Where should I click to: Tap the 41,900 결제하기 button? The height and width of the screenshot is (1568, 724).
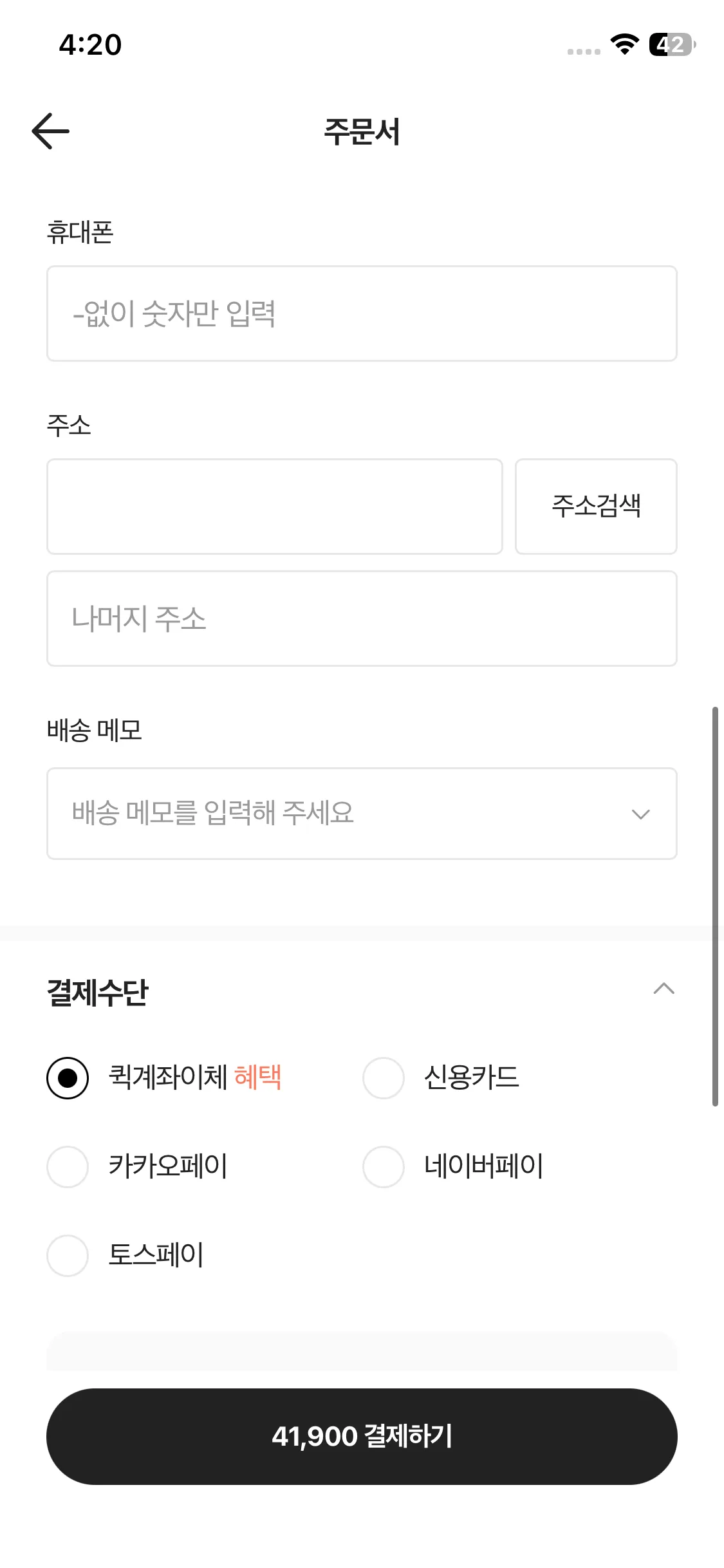(x=362, y=1436)
